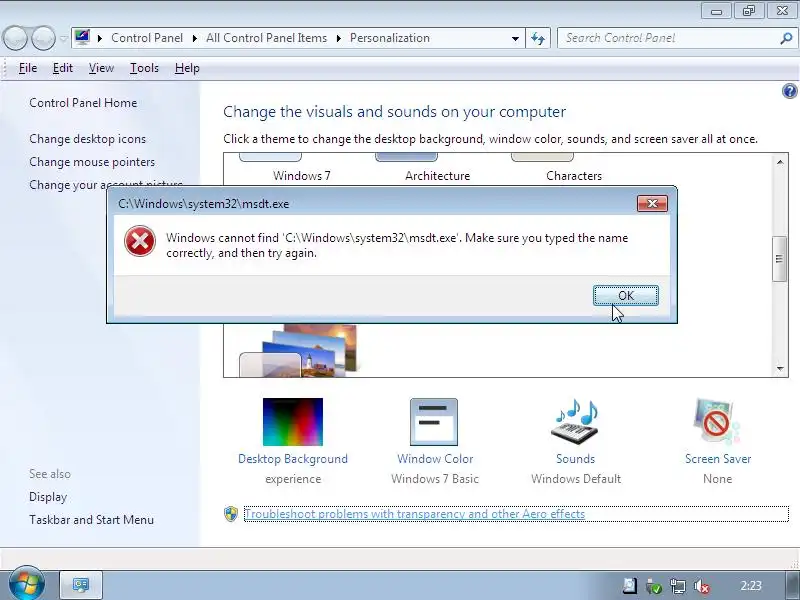Screen dimensions: 800x600
Task: Click Change desktop icons
Action: pyautogui.click(x=87, y=139)
